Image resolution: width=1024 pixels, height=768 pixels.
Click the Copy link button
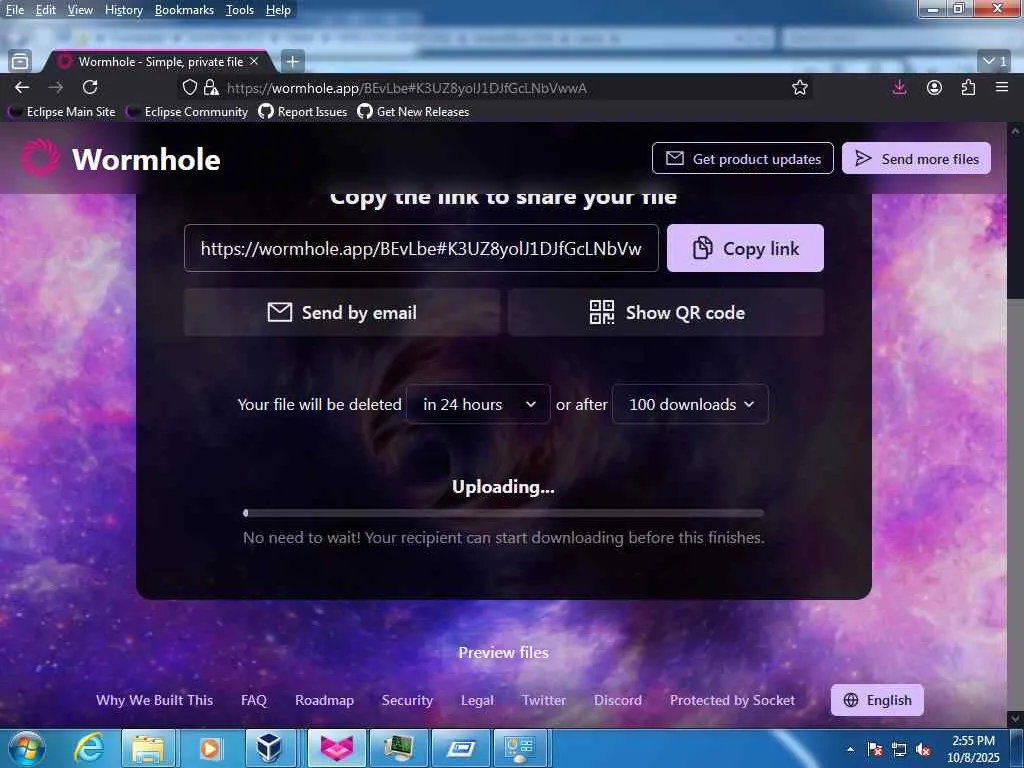pos(745,248)
